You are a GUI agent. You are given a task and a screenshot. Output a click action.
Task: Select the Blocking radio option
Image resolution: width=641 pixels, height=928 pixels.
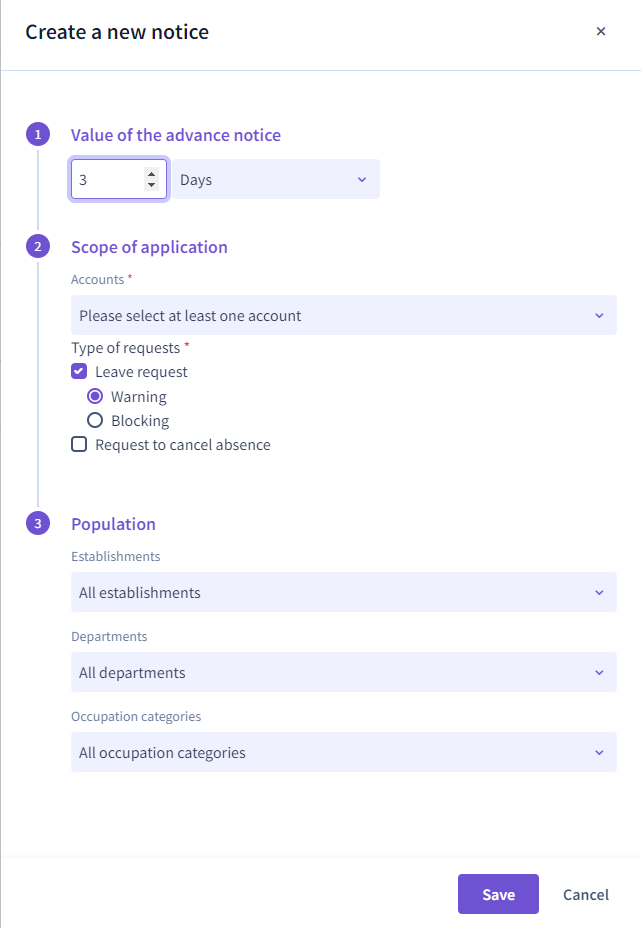[95, 420]
